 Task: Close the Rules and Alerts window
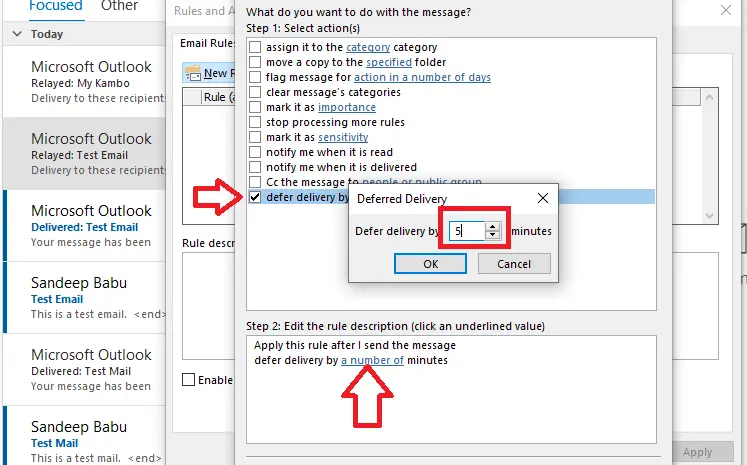[726, 10]
